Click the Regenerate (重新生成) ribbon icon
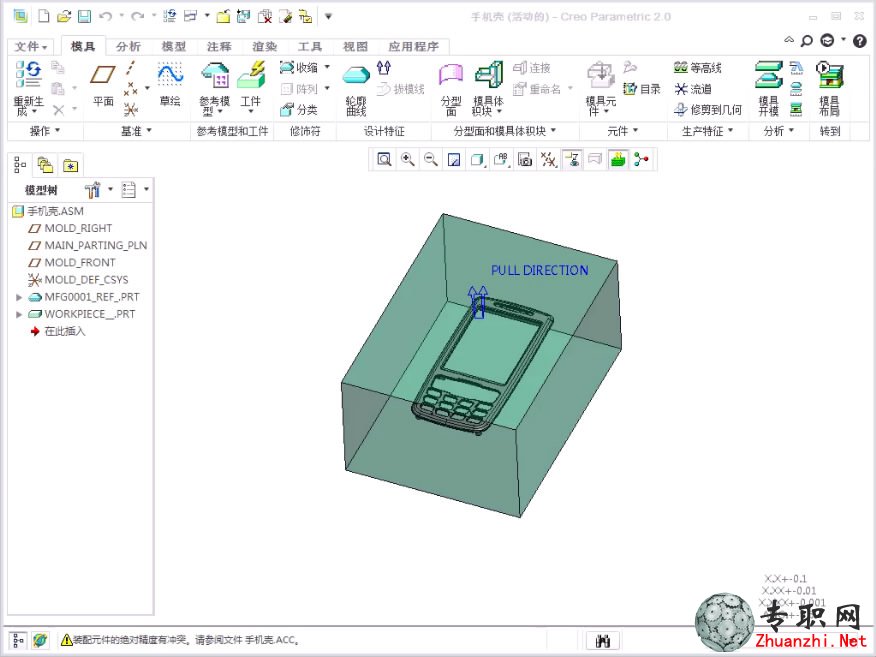This screenshot has width=876, height=657. [x=28, y=88]
